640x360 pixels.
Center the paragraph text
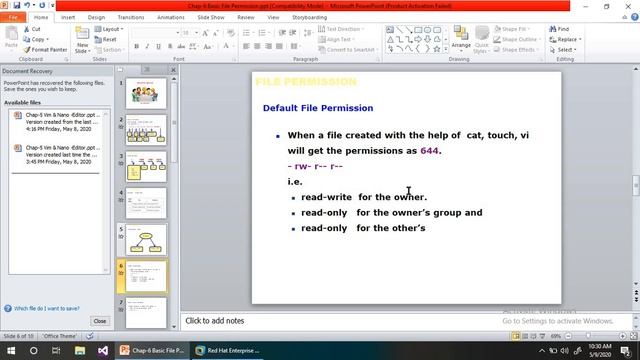pos(257,47)
